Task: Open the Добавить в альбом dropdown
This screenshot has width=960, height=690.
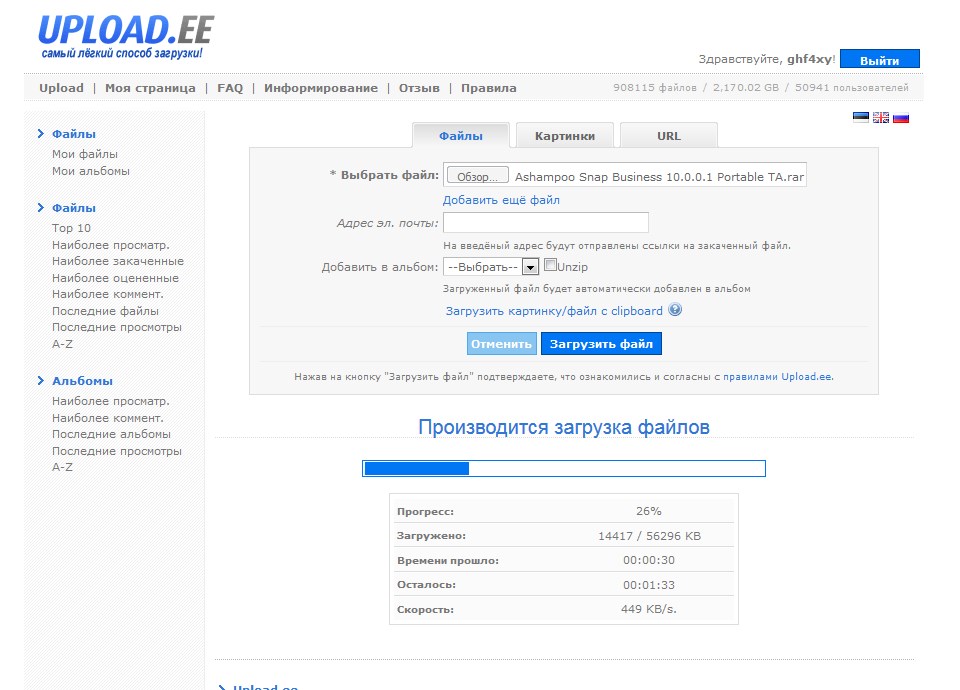Action: point(491,267)
